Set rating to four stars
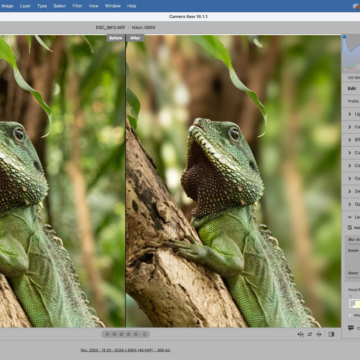Viewport: 360px width, 360px height. [128, 334]
